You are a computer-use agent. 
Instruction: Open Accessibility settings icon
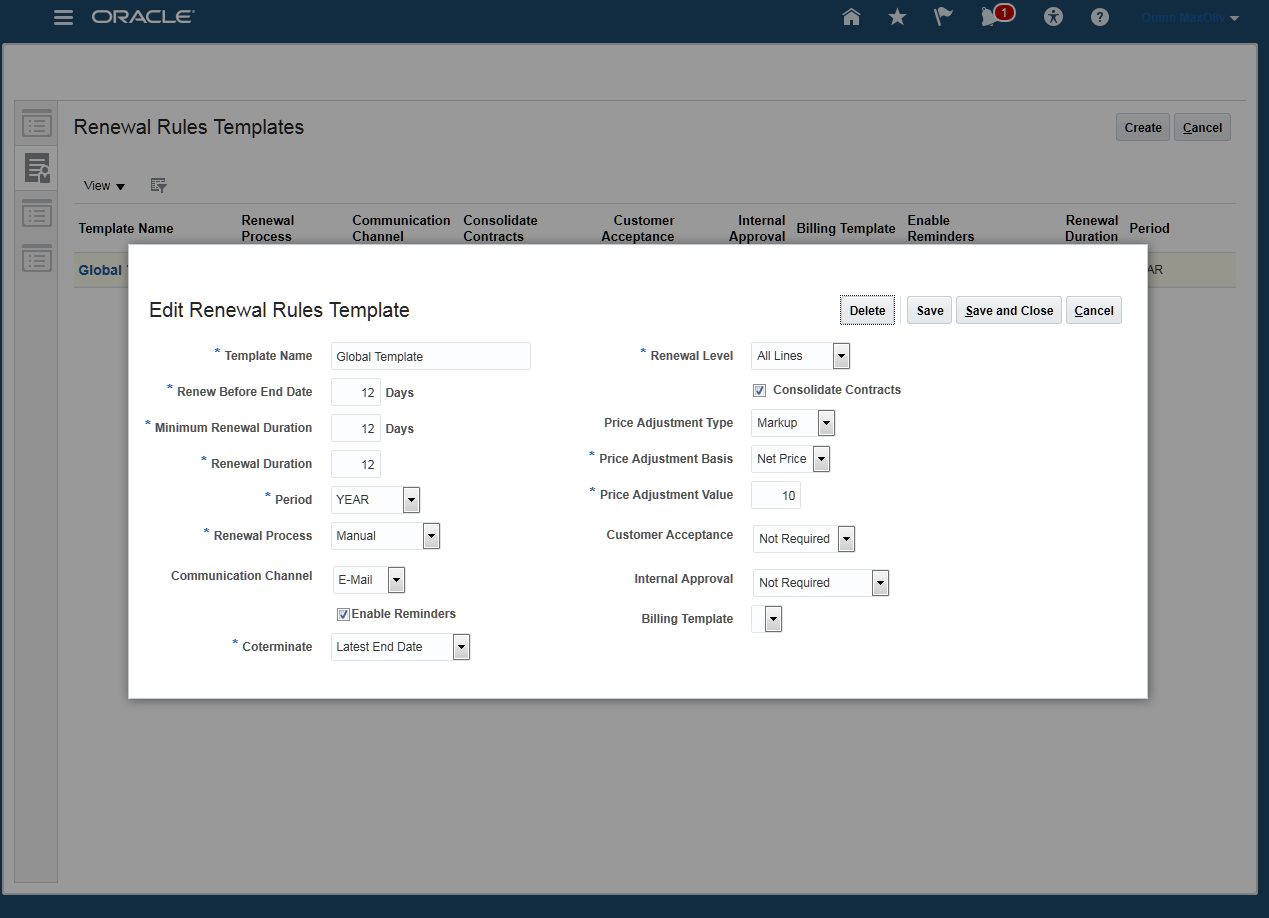(x=1053, y=17)
